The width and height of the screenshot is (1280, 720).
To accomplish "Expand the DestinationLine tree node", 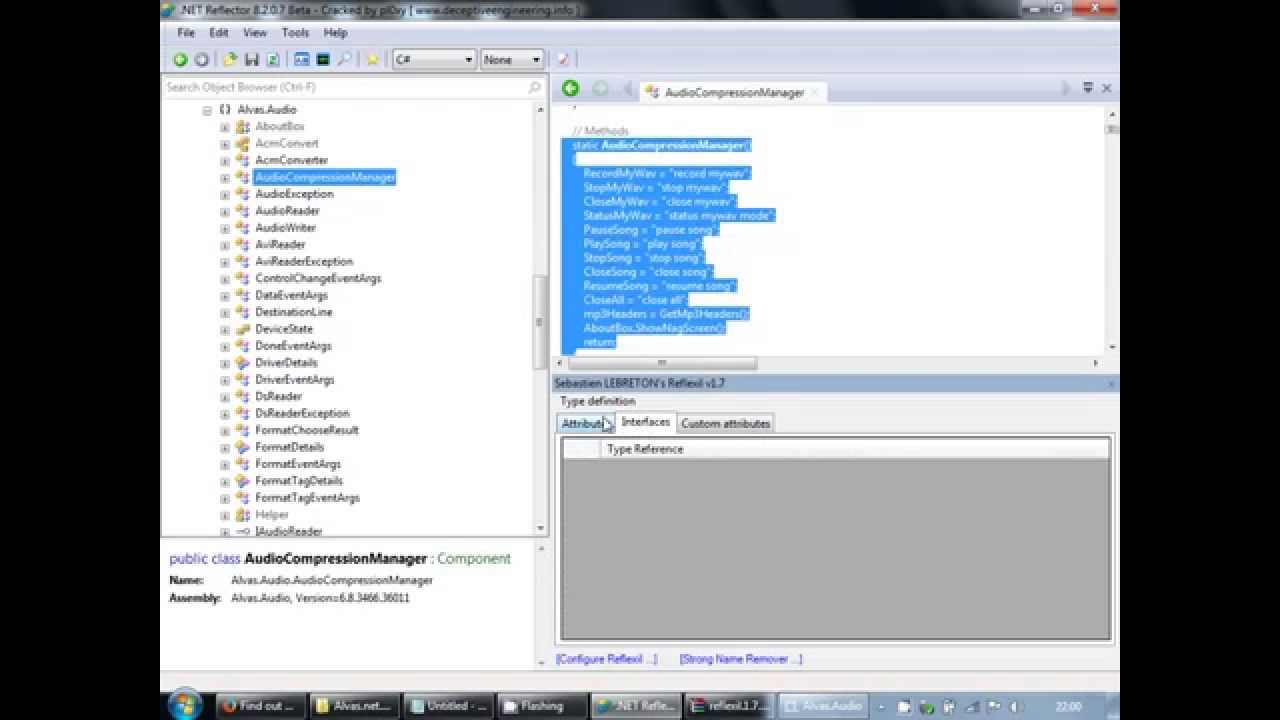I will pos(225,313).
